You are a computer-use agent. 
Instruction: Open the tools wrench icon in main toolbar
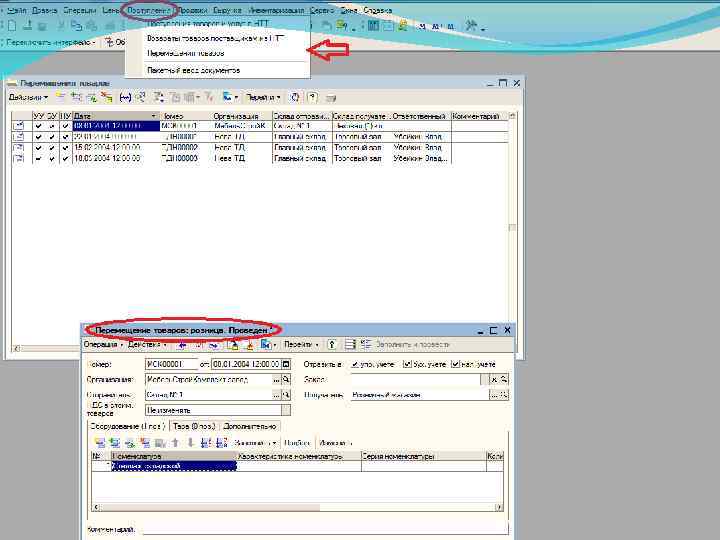tap(472, 26)
